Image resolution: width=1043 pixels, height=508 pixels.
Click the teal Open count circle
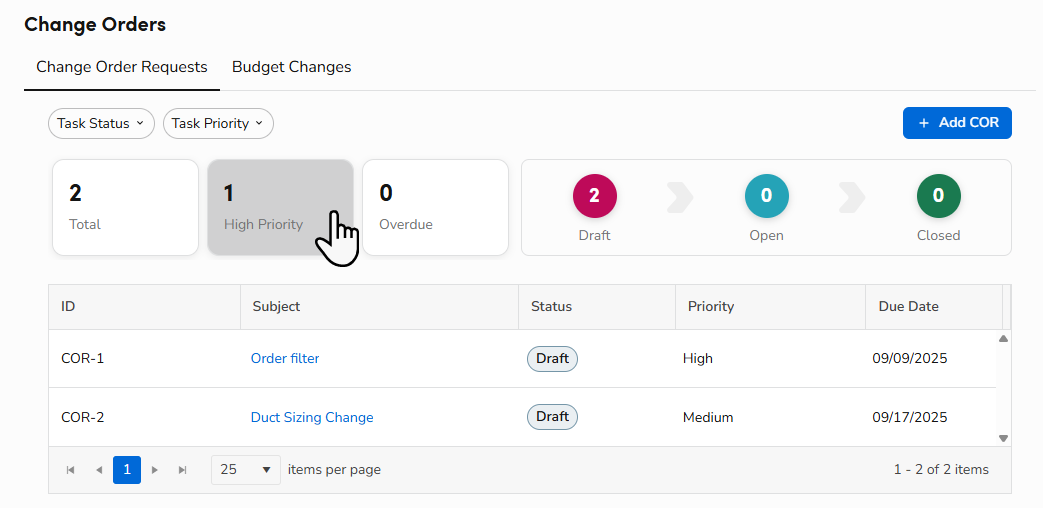coord(766,195)
